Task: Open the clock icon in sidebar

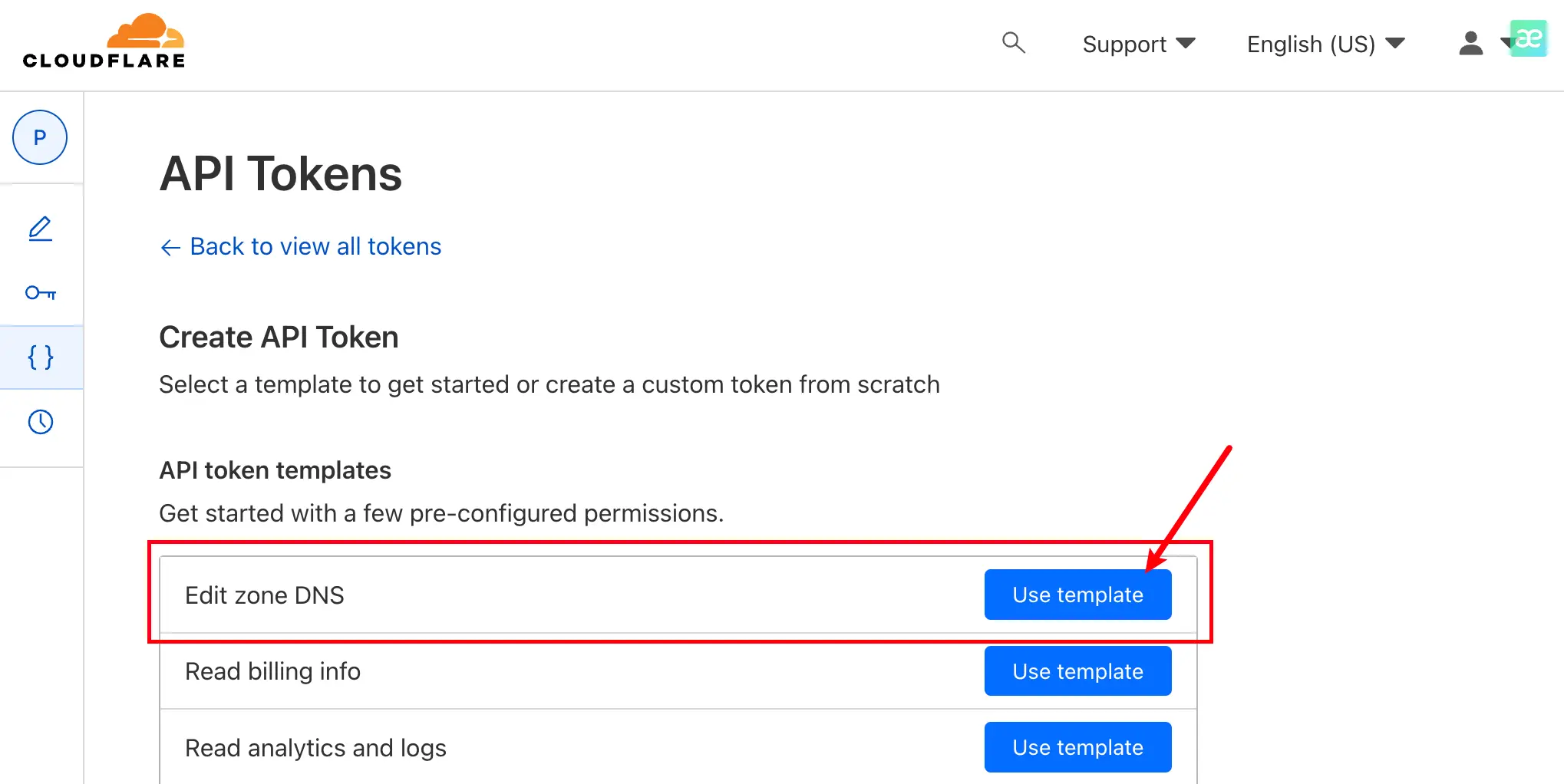Action: [x=41, y=422]
